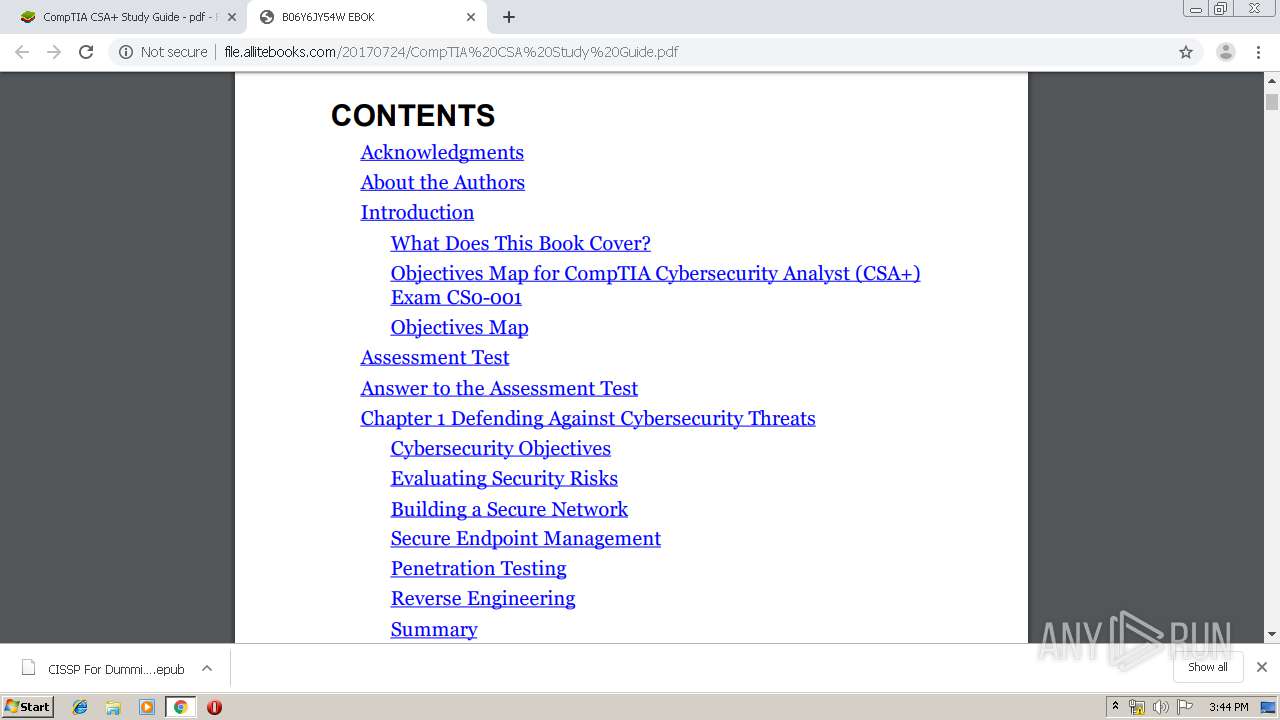Close the CompTIA CSA+ Study Guide tab
The width and height of the screenshot is (1280, 720).
(232, 17)
